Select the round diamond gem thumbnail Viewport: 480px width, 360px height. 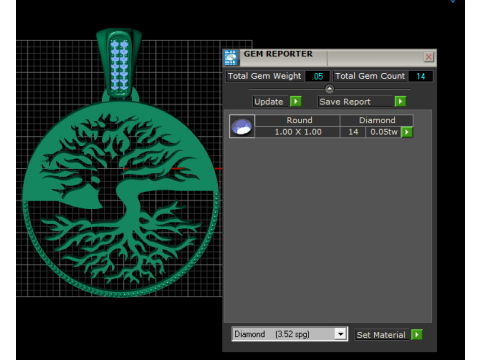pos(242,126)
